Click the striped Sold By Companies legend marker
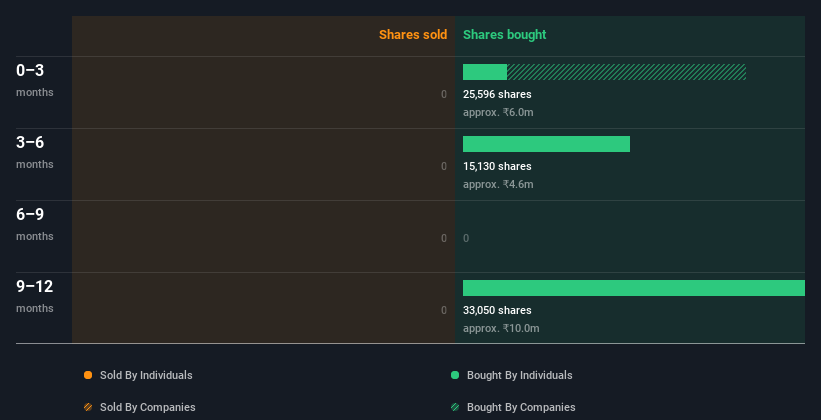 (x=88, y=407)
